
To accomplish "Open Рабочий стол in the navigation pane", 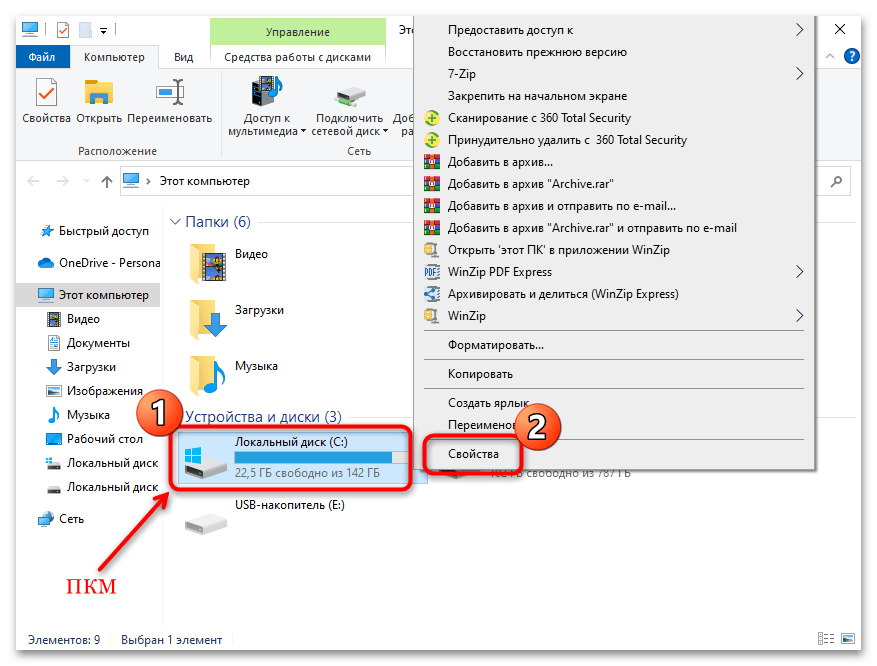I will click(x=94, y=439).
